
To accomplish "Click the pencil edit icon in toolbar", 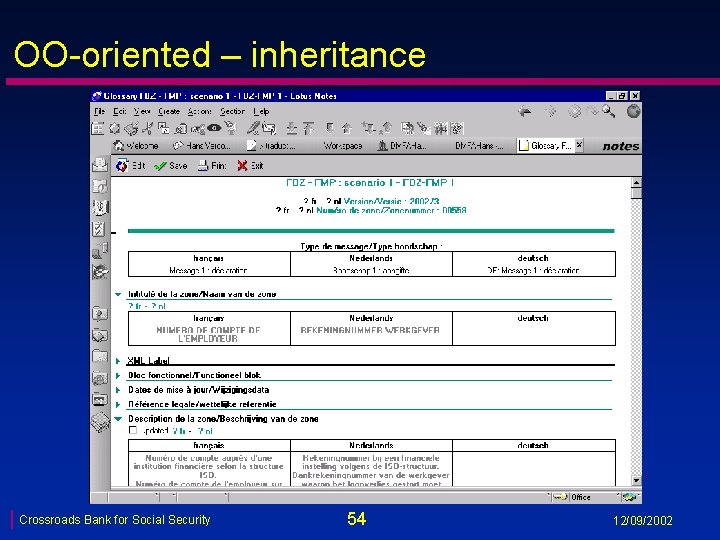I will click(x=252, y=128).
